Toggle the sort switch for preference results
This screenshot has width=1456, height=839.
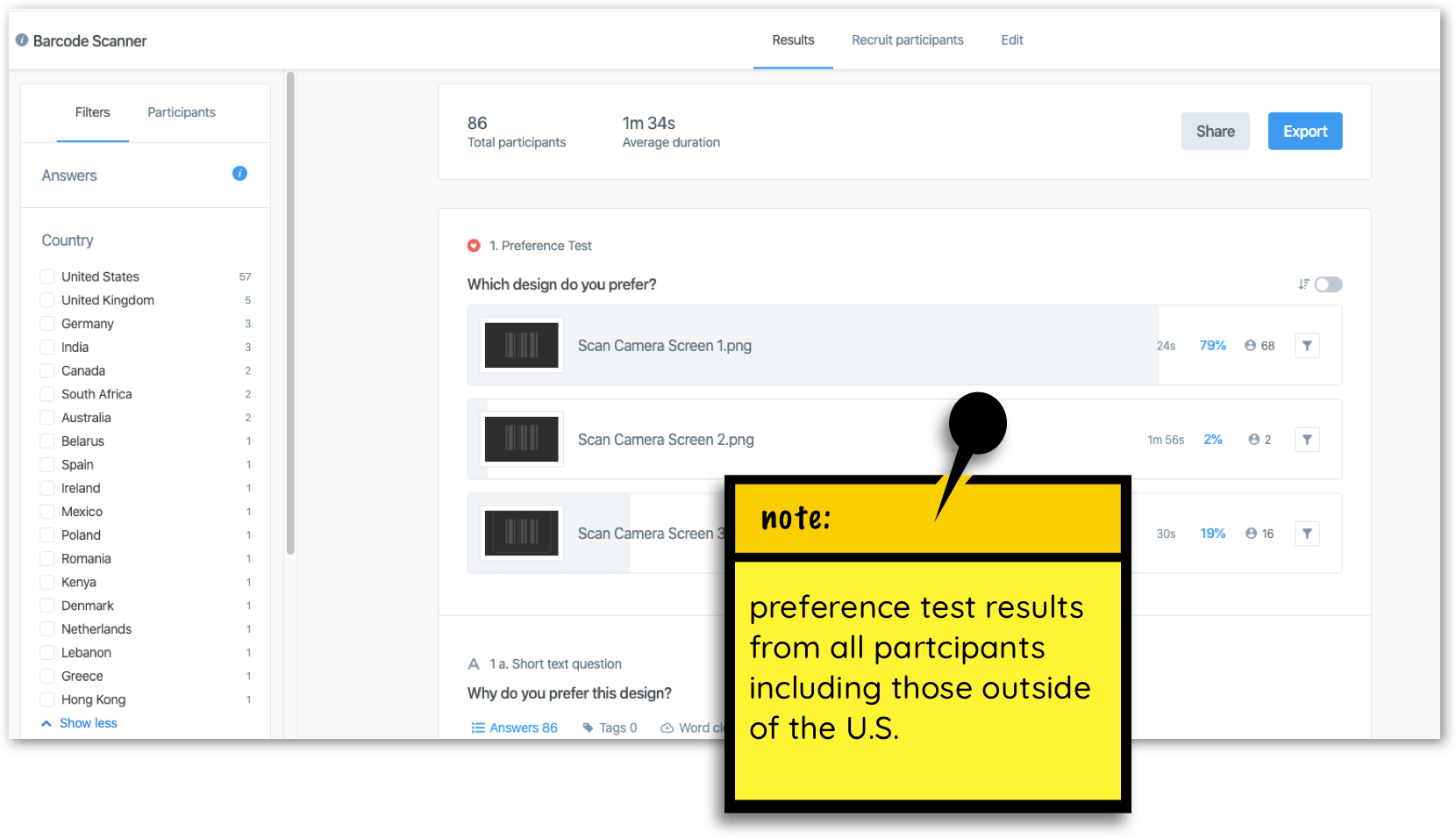1328,284
